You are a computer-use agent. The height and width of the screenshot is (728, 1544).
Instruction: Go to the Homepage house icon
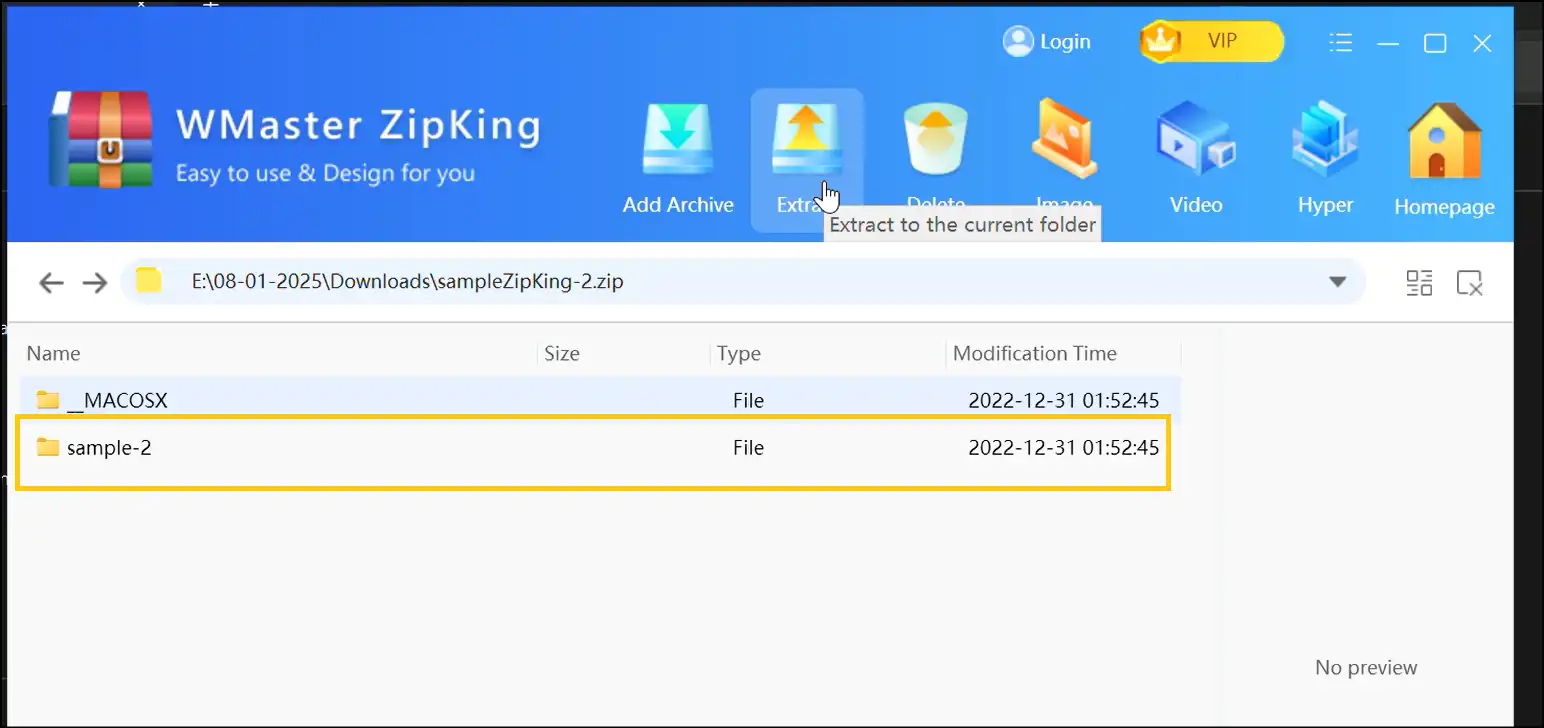[x=1444, y=140]
